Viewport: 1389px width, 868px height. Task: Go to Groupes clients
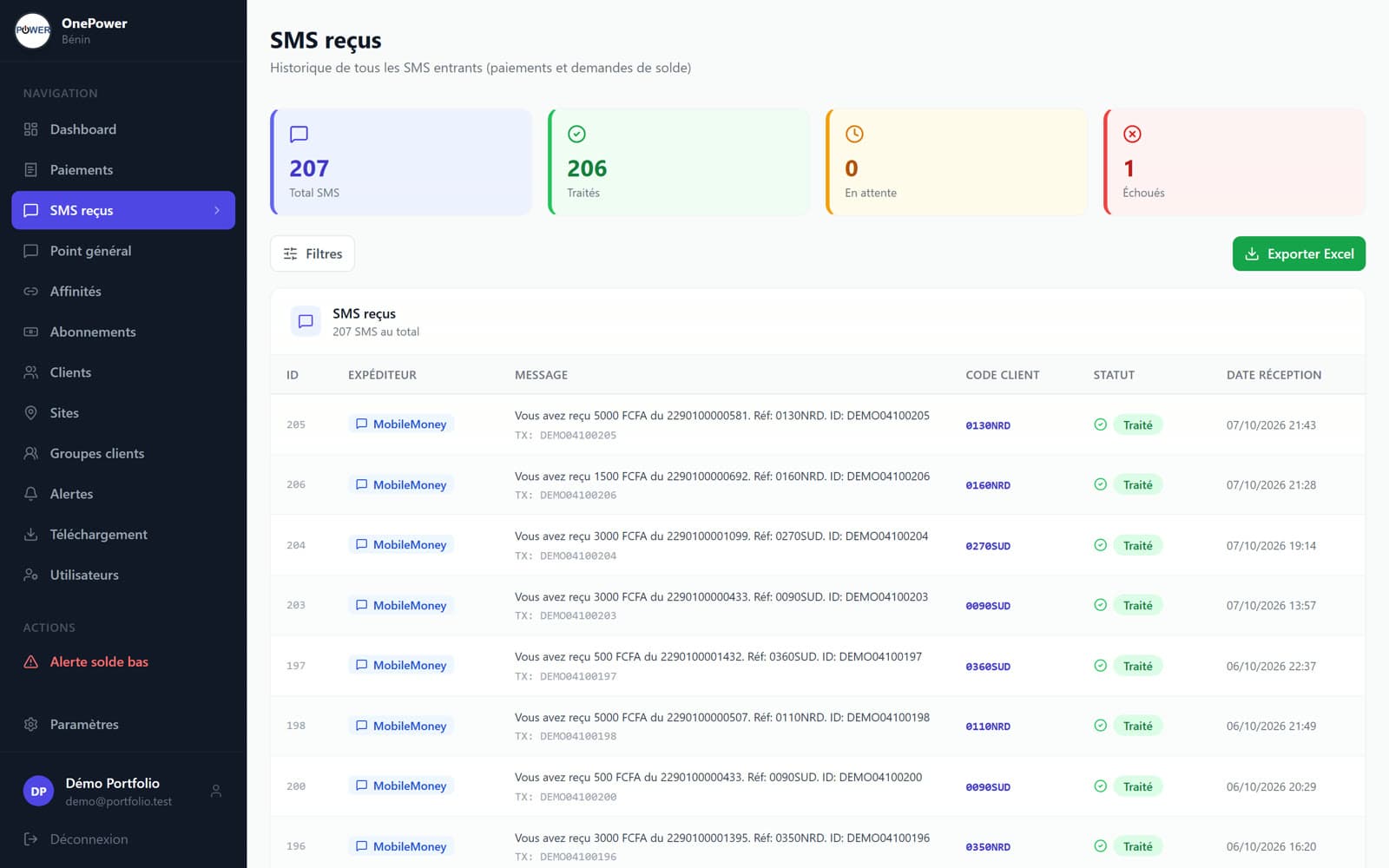(x=123, y=453)
